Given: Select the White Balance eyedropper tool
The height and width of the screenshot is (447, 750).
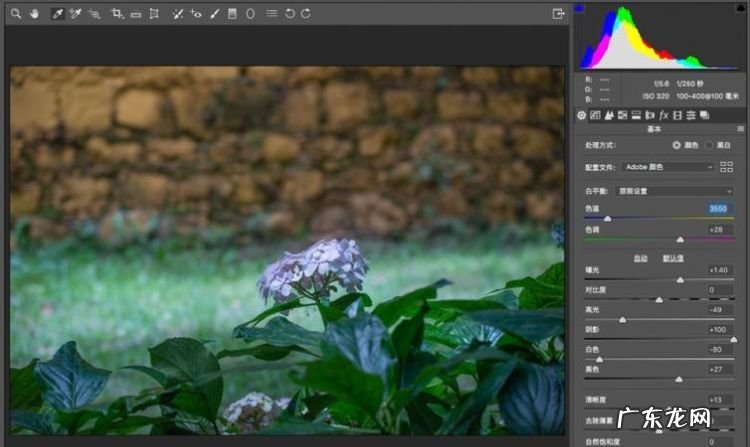Looking at the screenshot, I should click(57, 13).
